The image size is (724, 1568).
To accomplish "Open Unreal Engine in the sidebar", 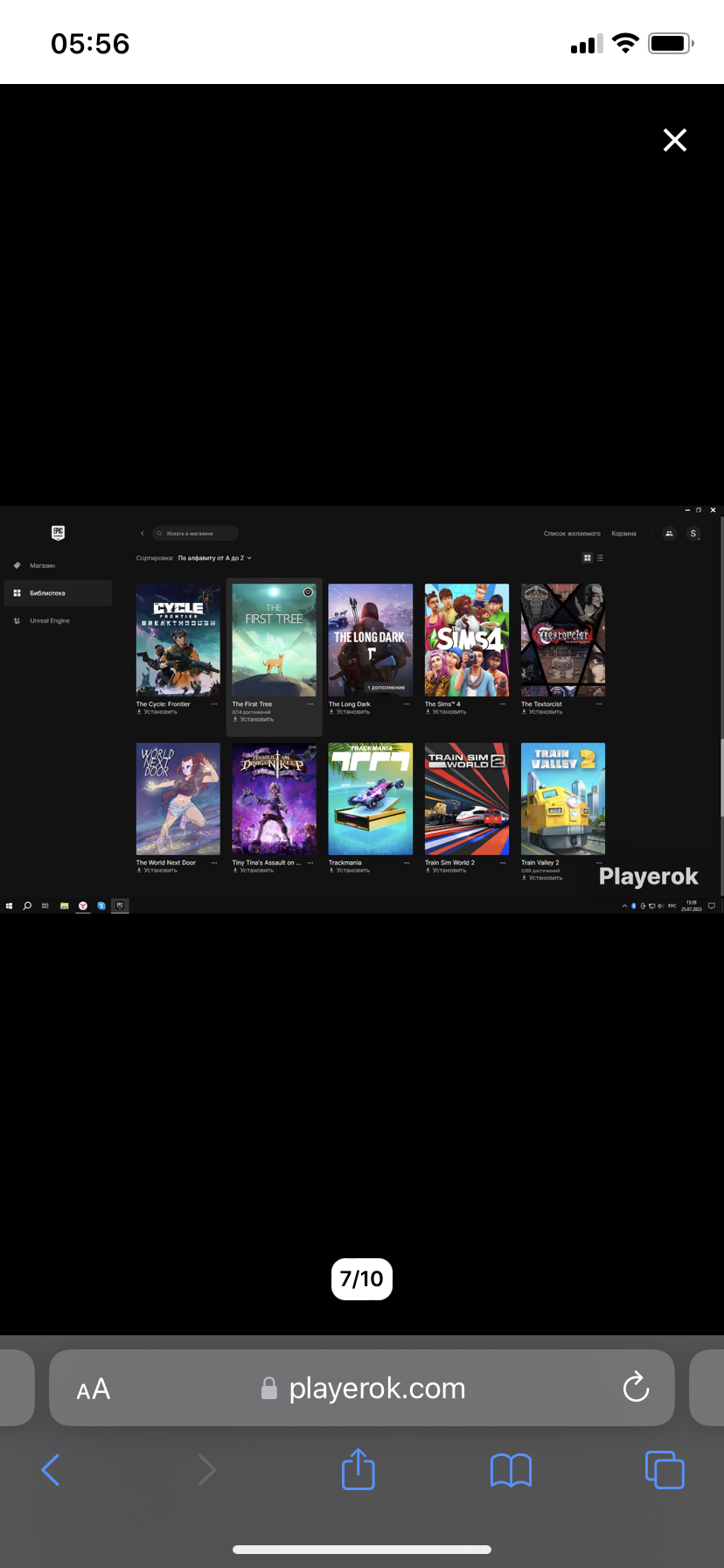I will [58, 620].
